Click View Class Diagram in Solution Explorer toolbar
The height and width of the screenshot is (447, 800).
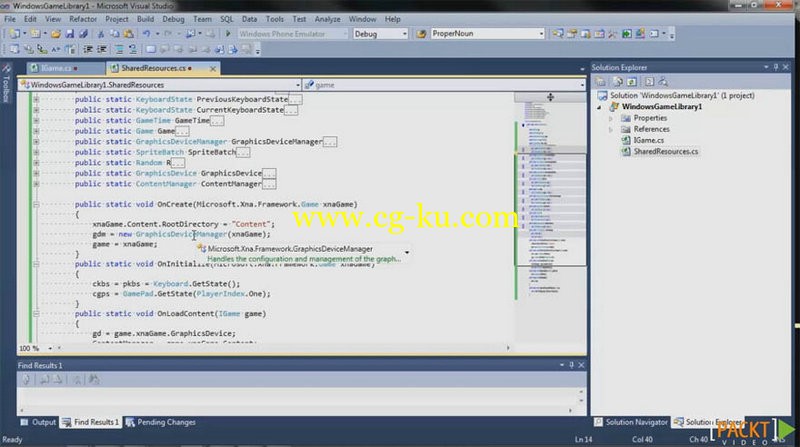click(x=663, y=82)
